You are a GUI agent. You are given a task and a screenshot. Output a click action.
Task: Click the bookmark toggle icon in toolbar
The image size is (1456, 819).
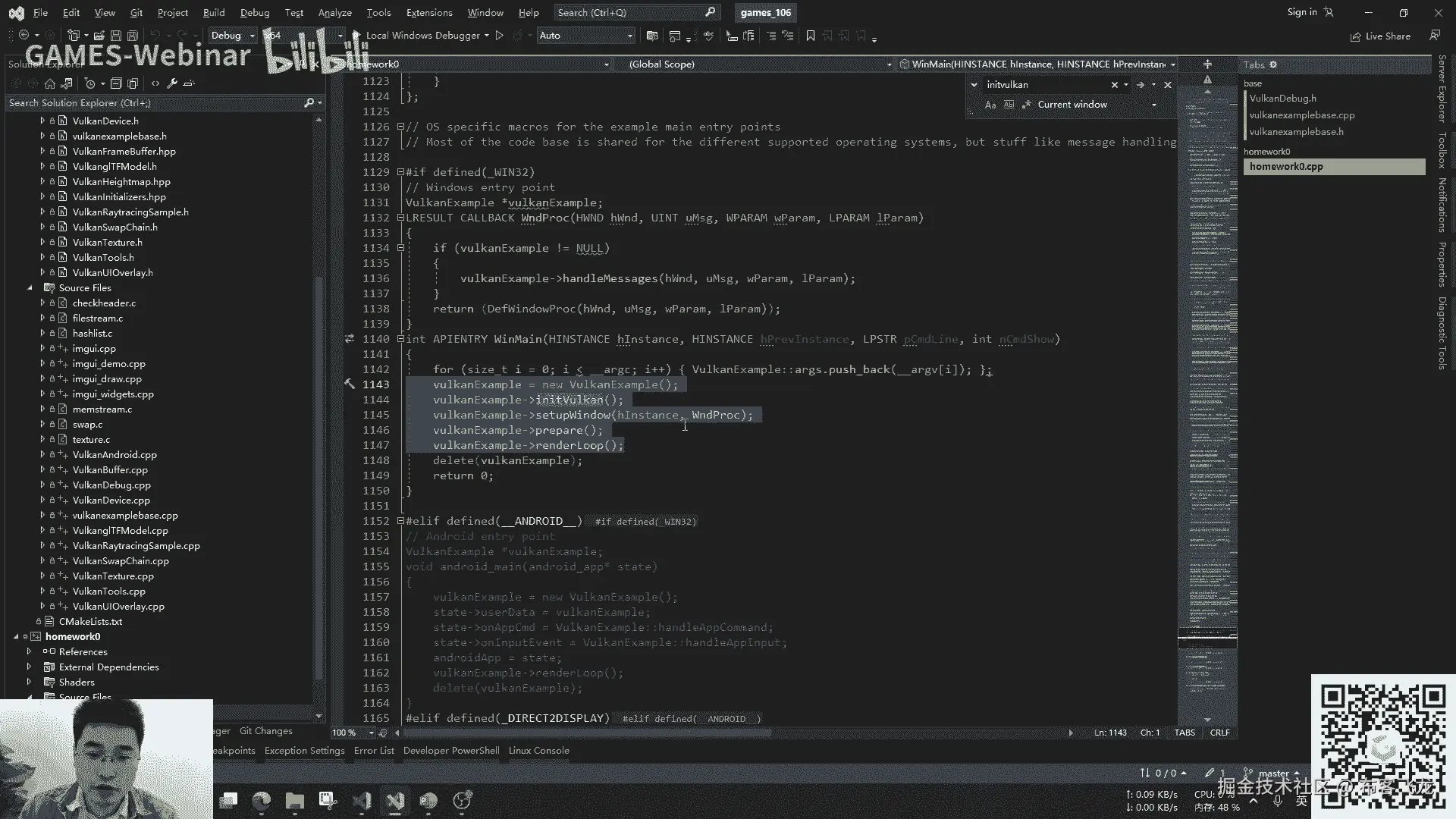810,36
